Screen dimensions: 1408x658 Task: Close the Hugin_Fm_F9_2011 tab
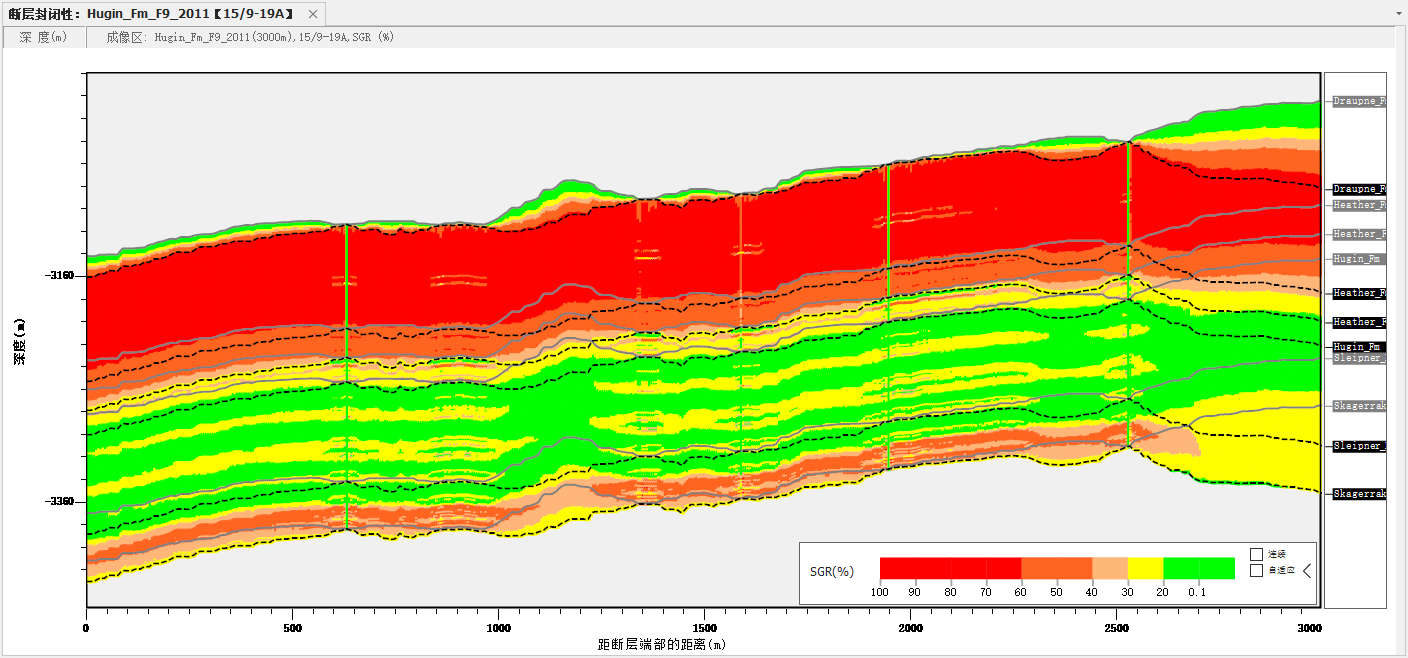(313, 14)
